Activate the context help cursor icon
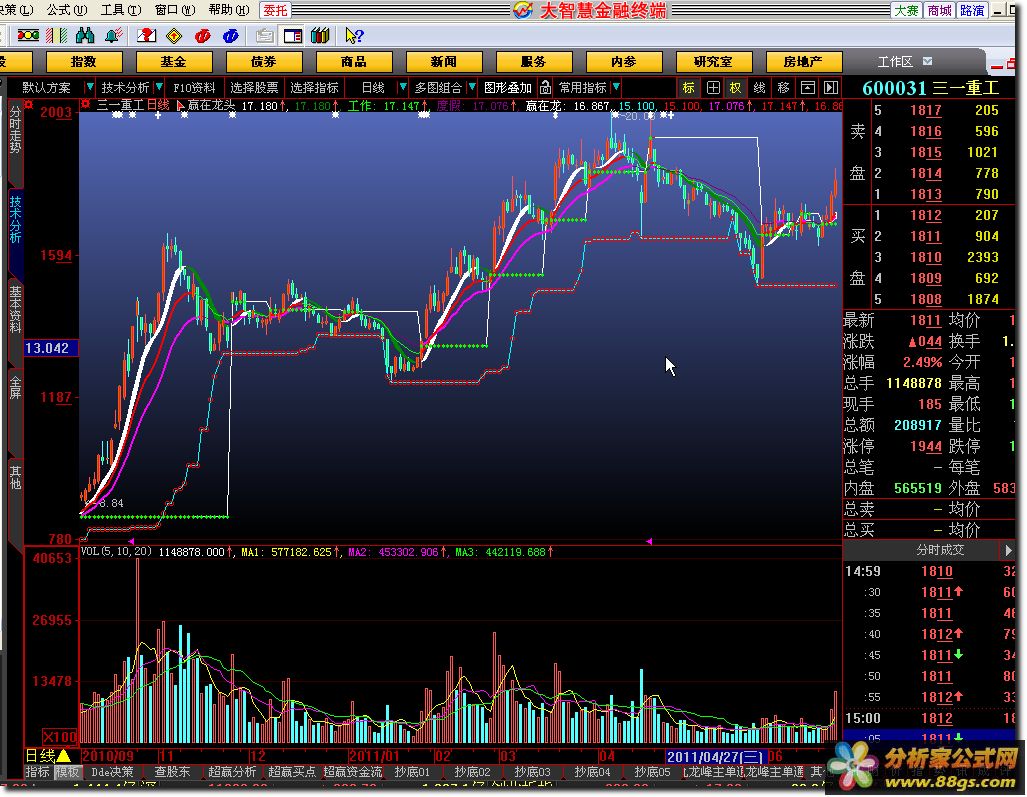Image resolution: width=1027 pixels, height=797 pixels. click(x=354, y=35)
